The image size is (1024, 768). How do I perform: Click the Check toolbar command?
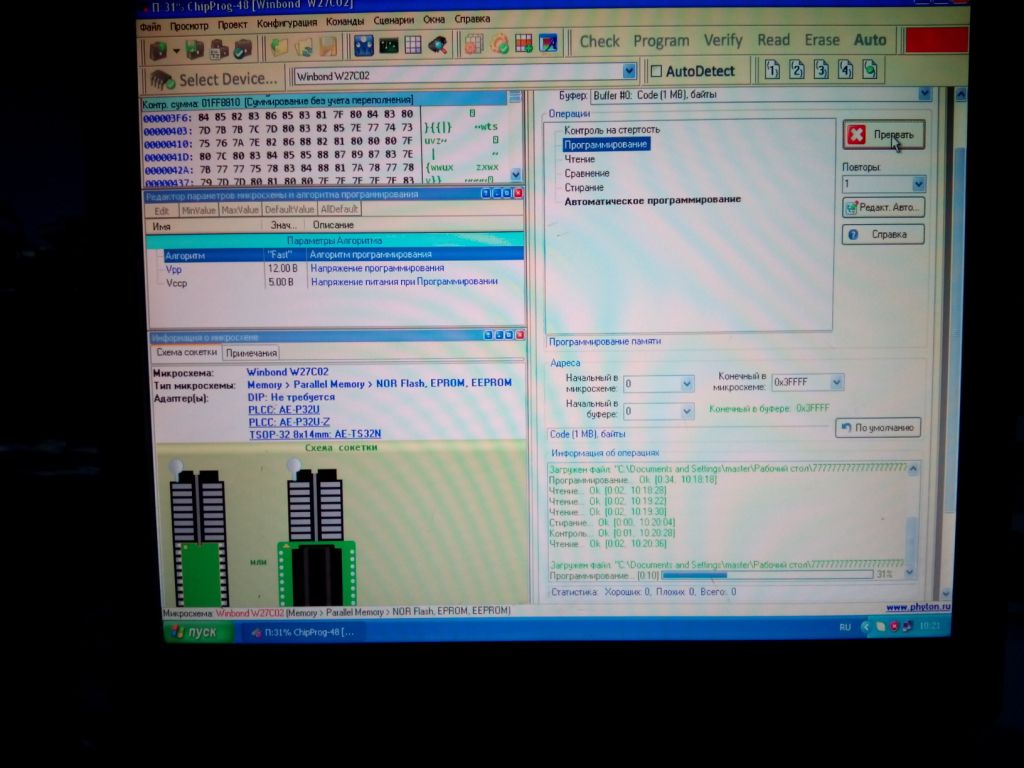(x=599, y=41)
